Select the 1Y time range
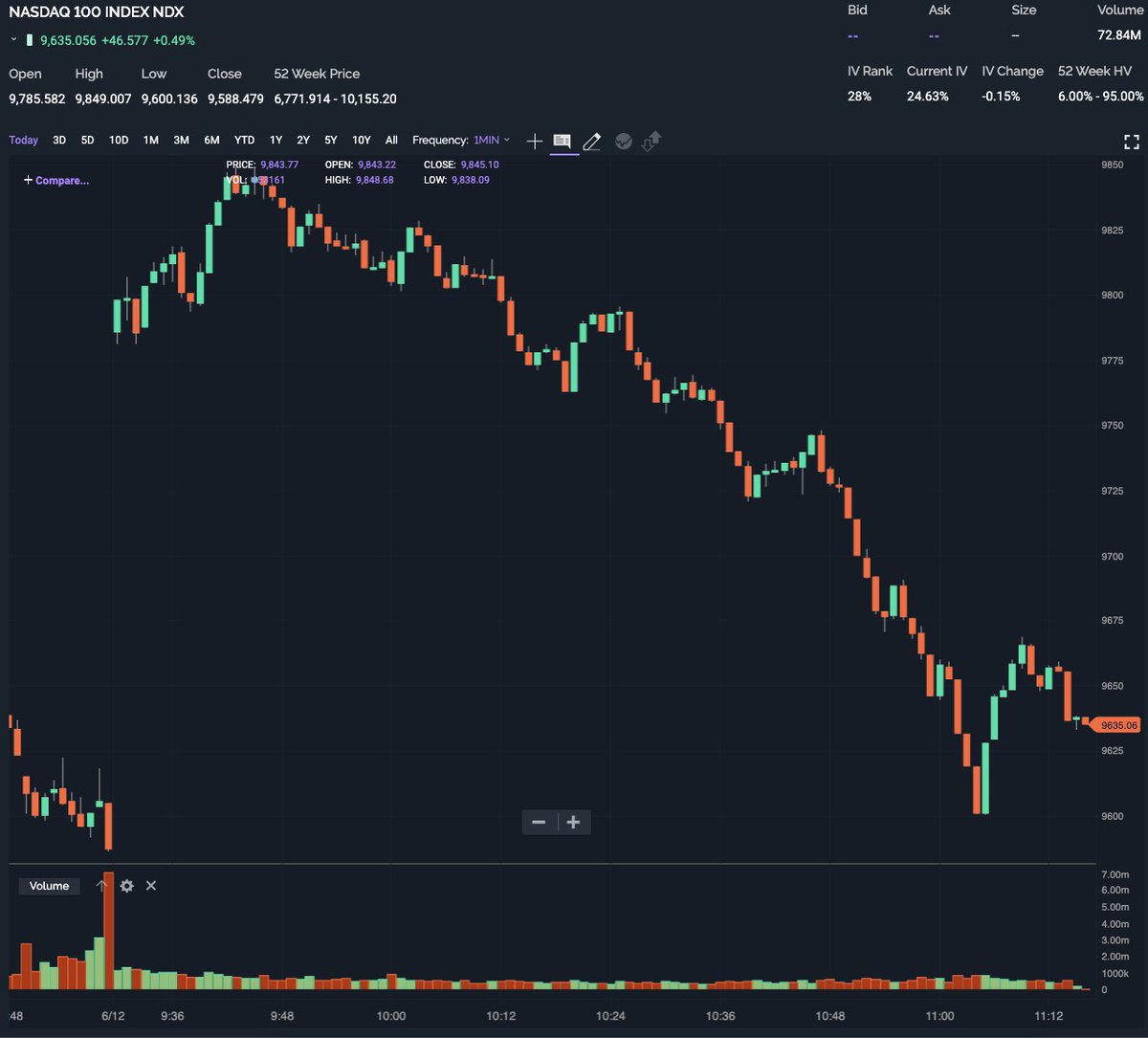Image resolution: width=1148 pixels, height=1038 pixels. tap(276, 140)
